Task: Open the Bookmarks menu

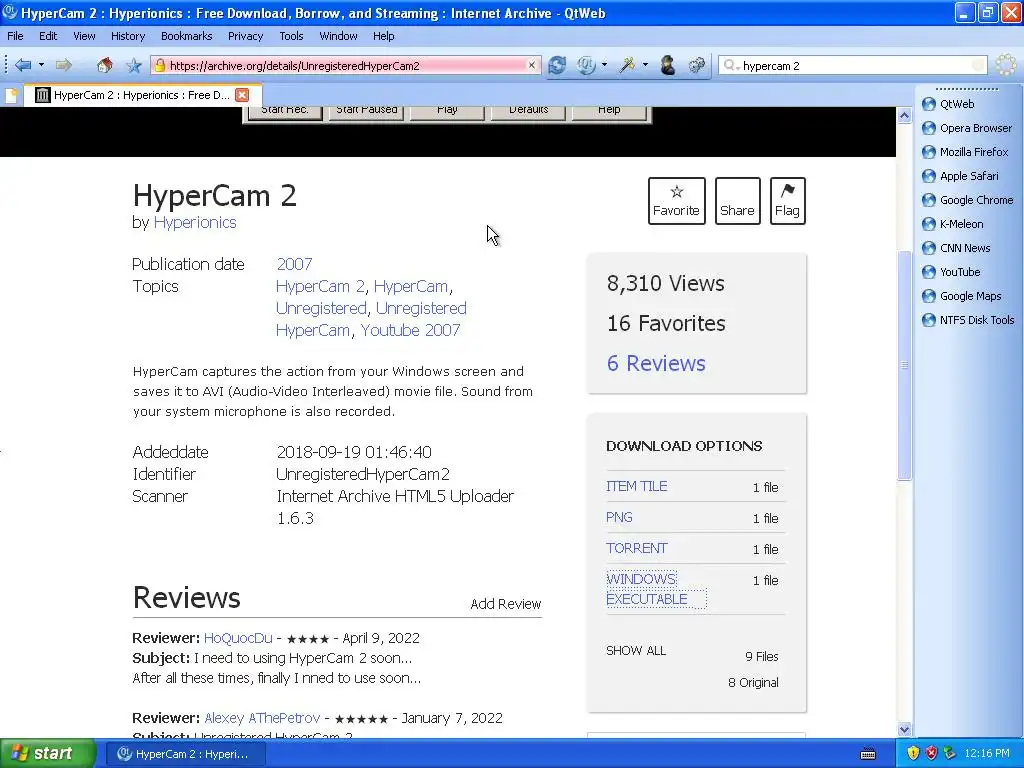Action: [x=187, y=36]
